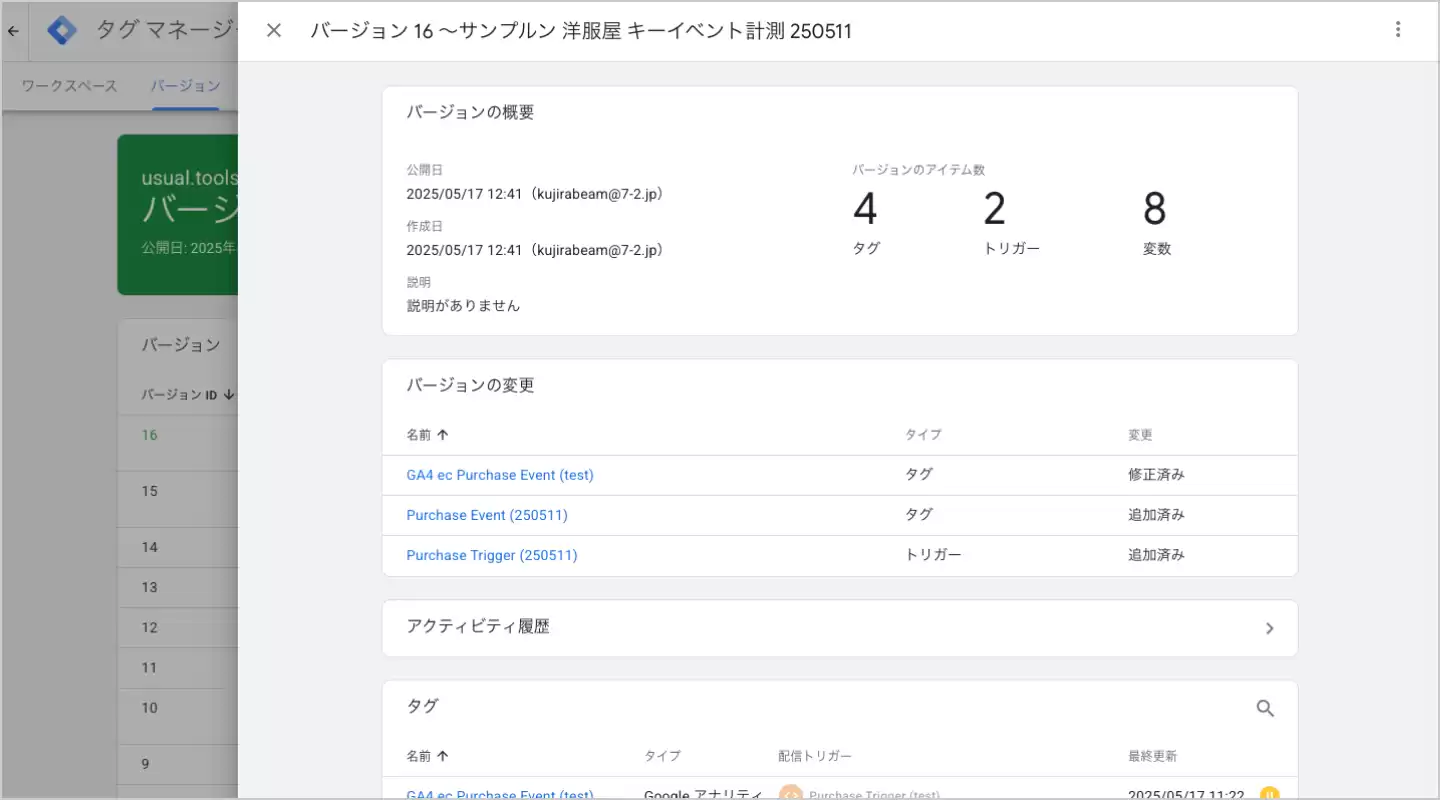
Task: Click the yellow paused status icon
Action: (1269, 794)
